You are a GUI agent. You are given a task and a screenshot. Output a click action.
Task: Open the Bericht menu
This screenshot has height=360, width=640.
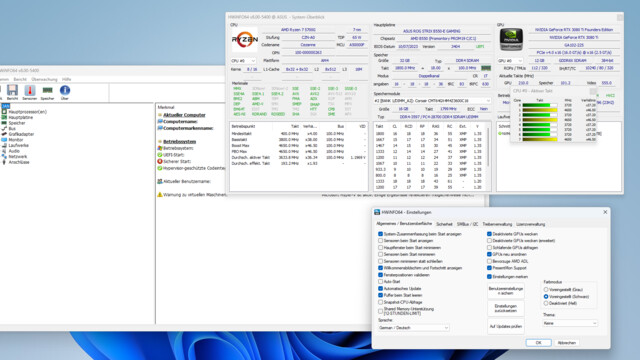[20, 79]
